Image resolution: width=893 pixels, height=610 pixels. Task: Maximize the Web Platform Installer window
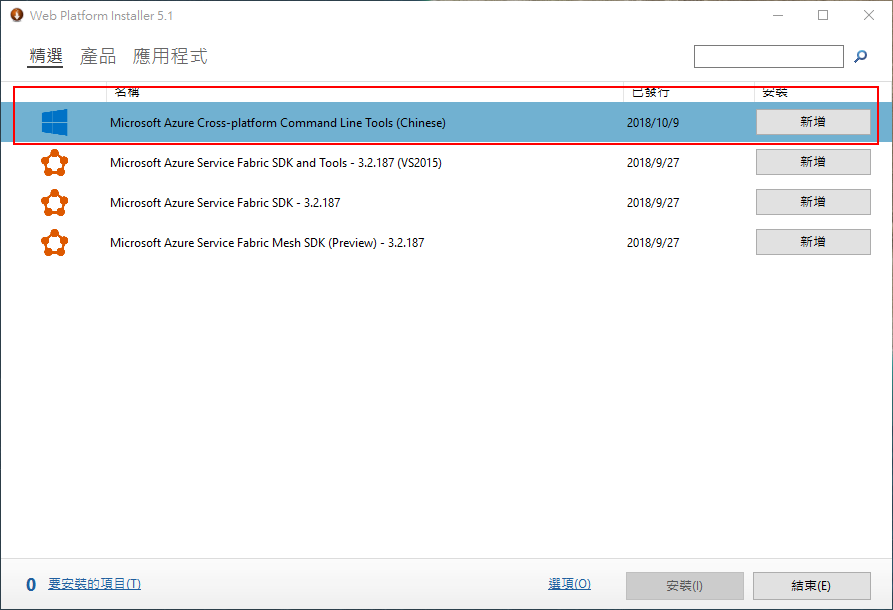(823, 15)
